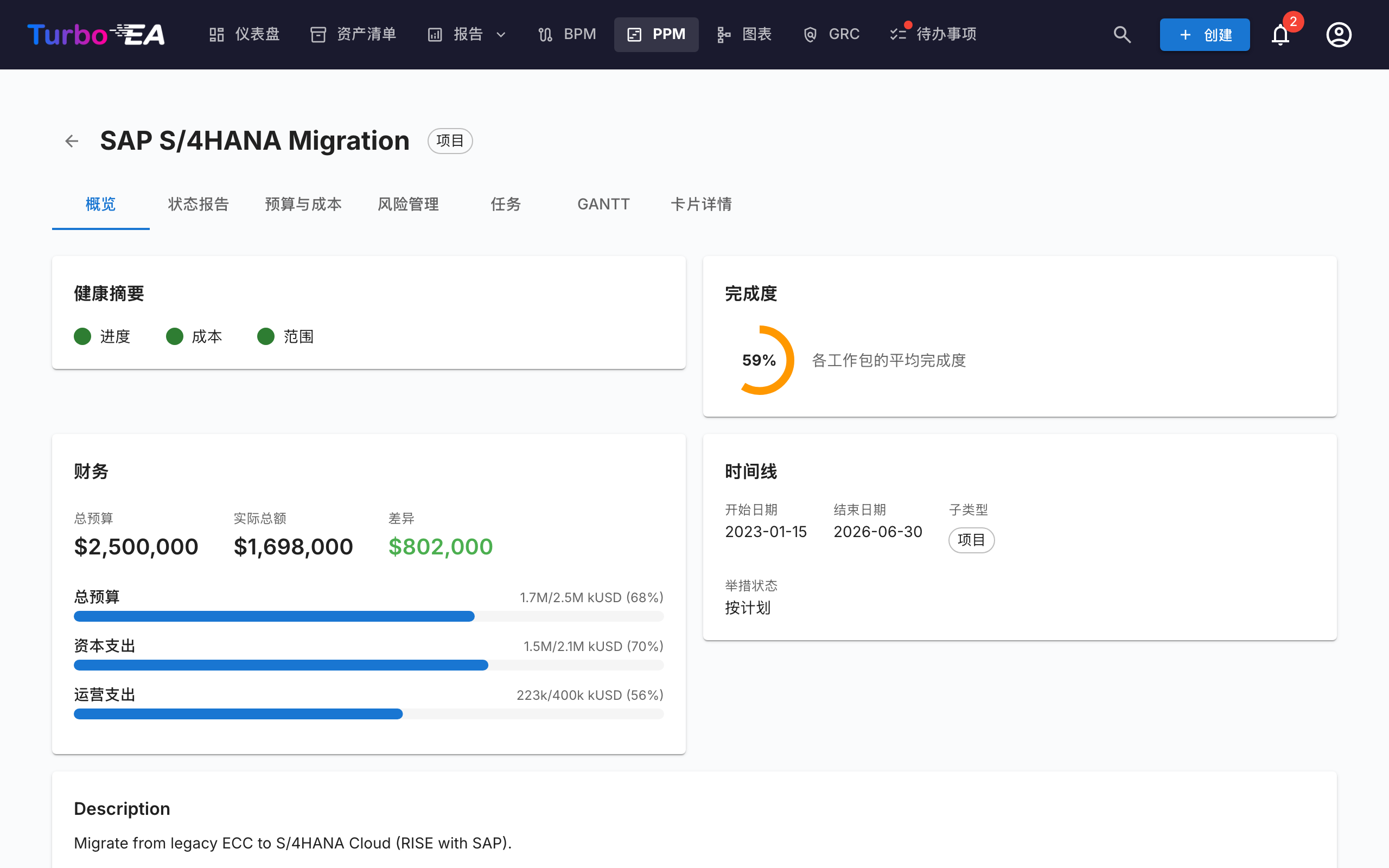Click the 资本支出 progress bar
This screenshot has height=868, width=1389.
[x=368, y=665]
